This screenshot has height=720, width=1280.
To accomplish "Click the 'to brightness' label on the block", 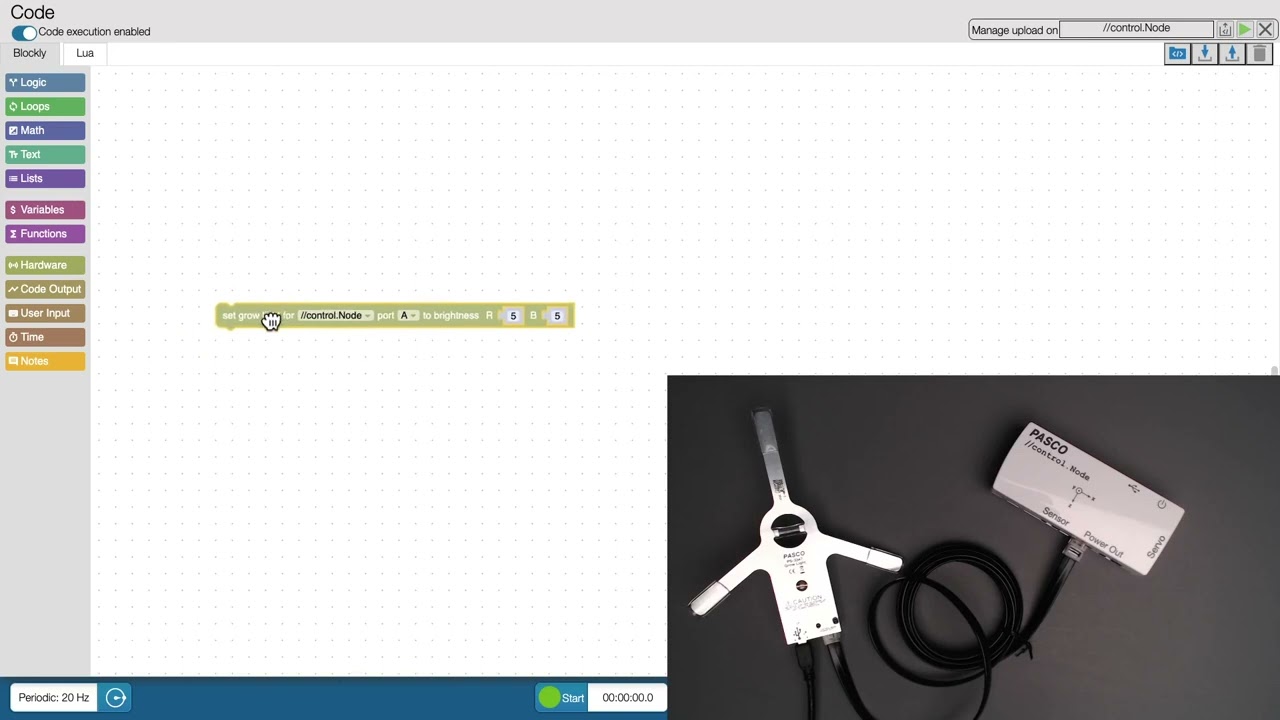I will (x=451, y=316).
